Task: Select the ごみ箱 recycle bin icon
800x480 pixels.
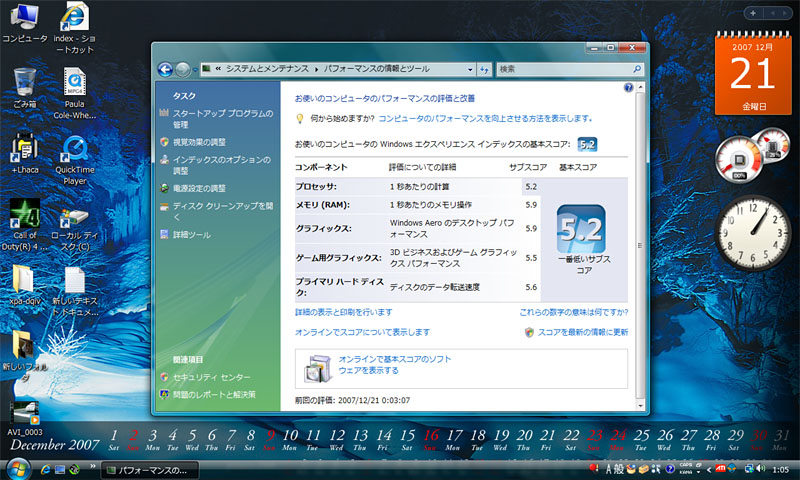Action: tap(24, 88)
